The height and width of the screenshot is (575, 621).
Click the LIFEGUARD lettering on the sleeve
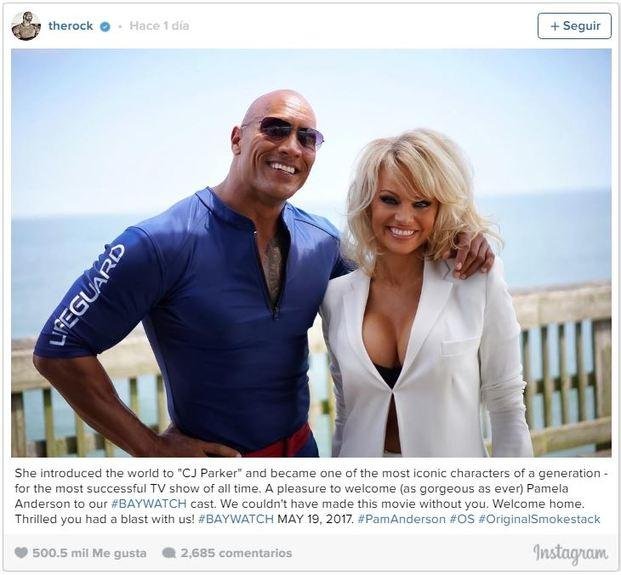coord(86,295)
